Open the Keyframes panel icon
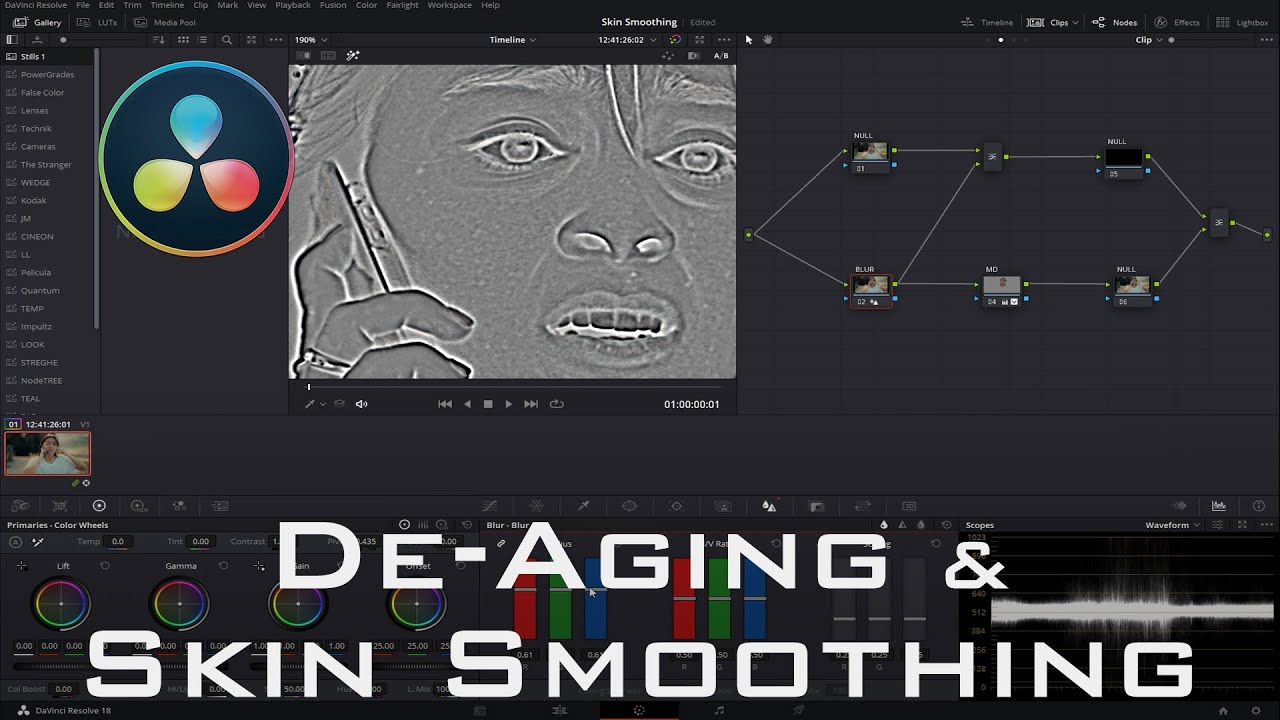Image resolution: width=1280 pixels, height=720 pixels. coord(1180,506)
